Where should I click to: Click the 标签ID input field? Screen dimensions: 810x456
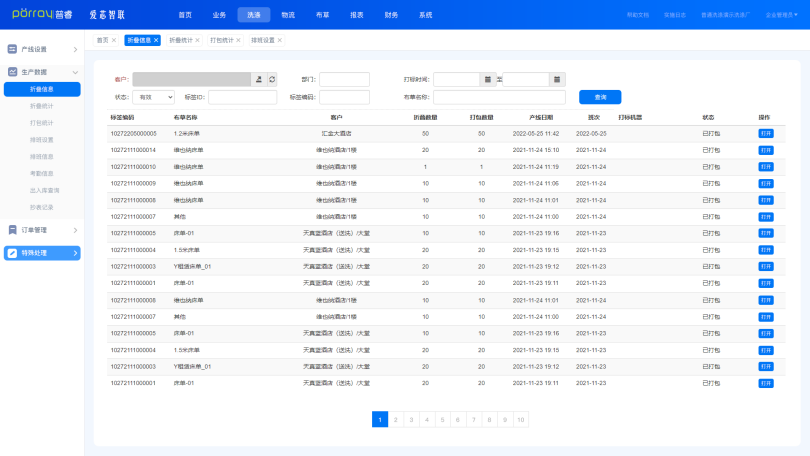(x=242, y=97)
